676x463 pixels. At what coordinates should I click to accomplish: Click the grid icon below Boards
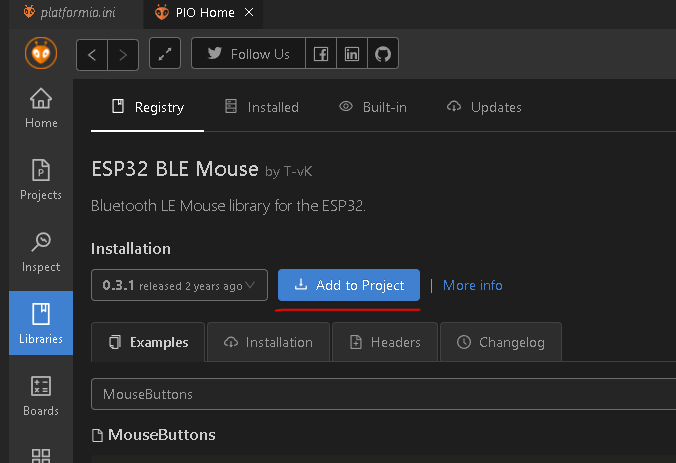pos(41,455)
